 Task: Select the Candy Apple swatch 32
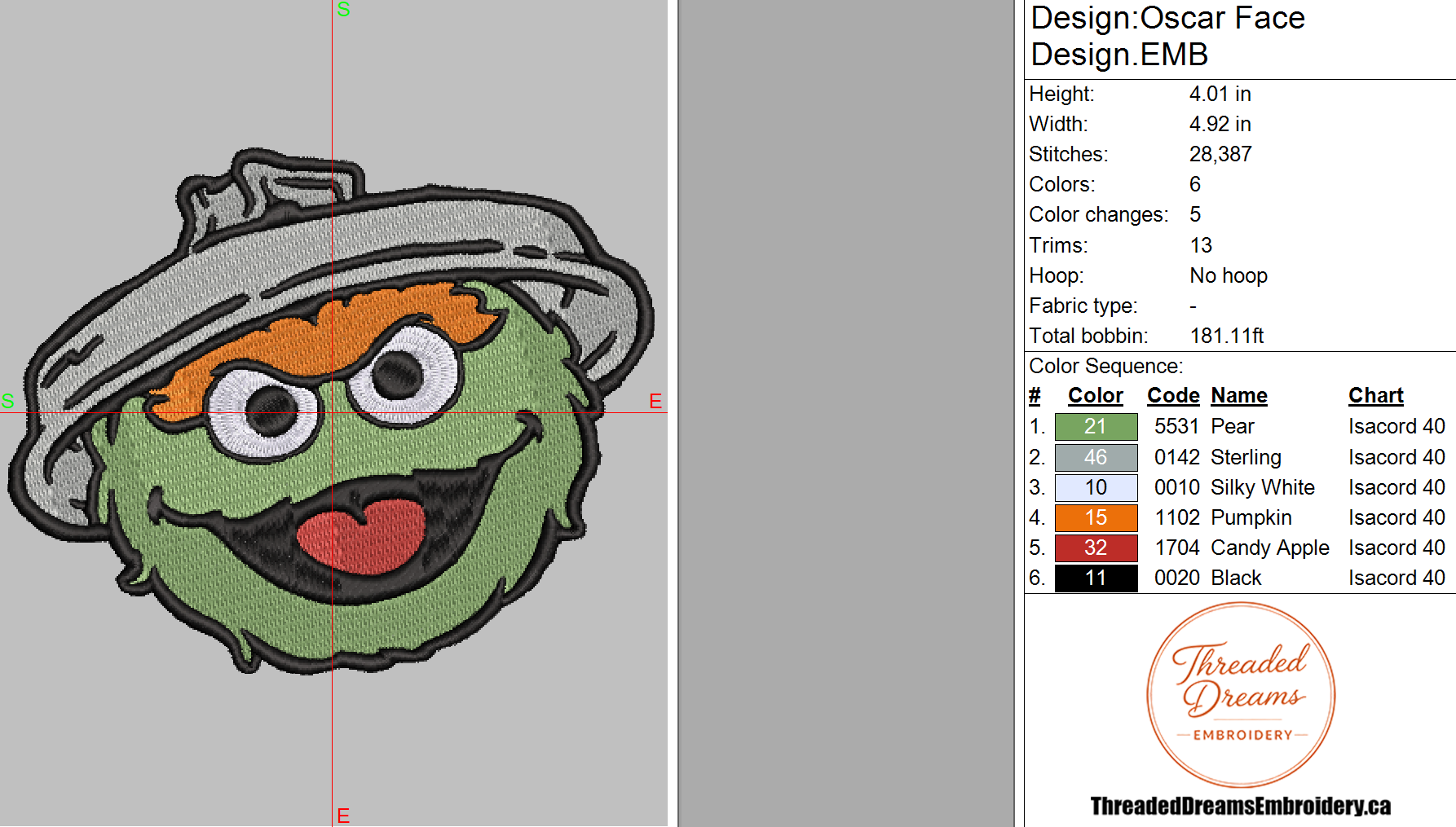click(x=1096, y=548)
